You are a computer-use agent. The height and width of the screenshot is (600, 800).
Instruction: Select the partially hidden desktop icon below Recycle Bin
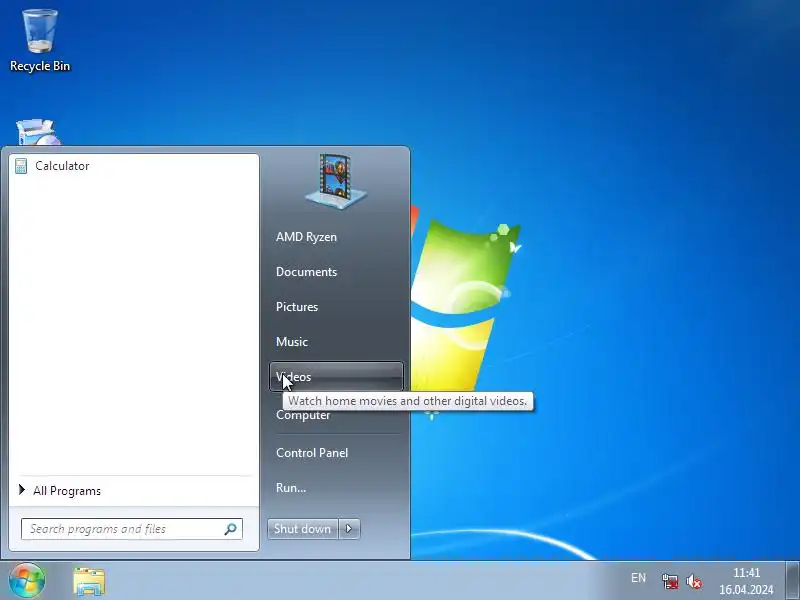[x=38, y=132]
